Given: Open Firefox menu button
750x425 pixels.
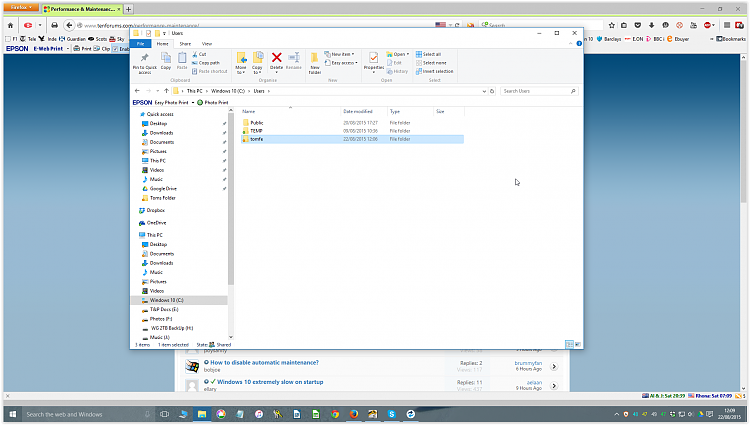Looking at the screenshot, I should [x=21, y=8].
